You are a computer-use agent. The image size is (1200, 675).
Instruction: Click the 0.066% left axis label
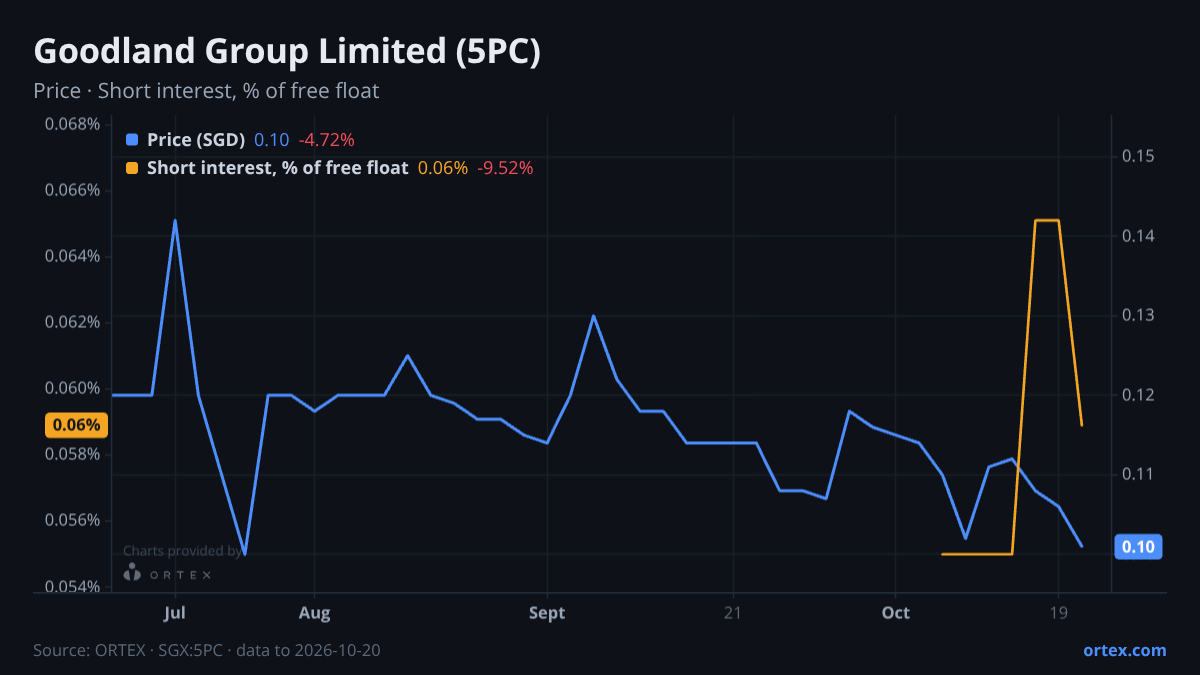(x=72, y=190)
